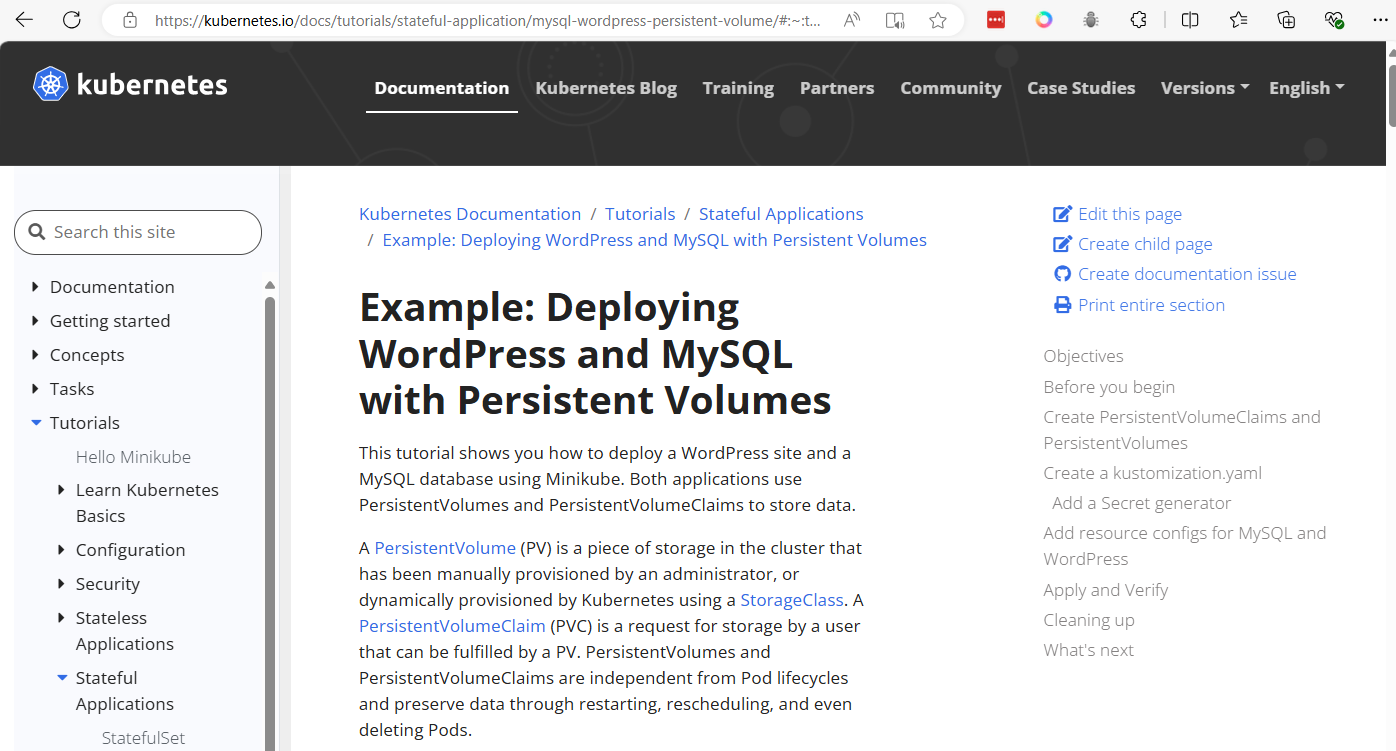
Task: Click the Create child page pencil icon
Action: [x=1062, y=244]
